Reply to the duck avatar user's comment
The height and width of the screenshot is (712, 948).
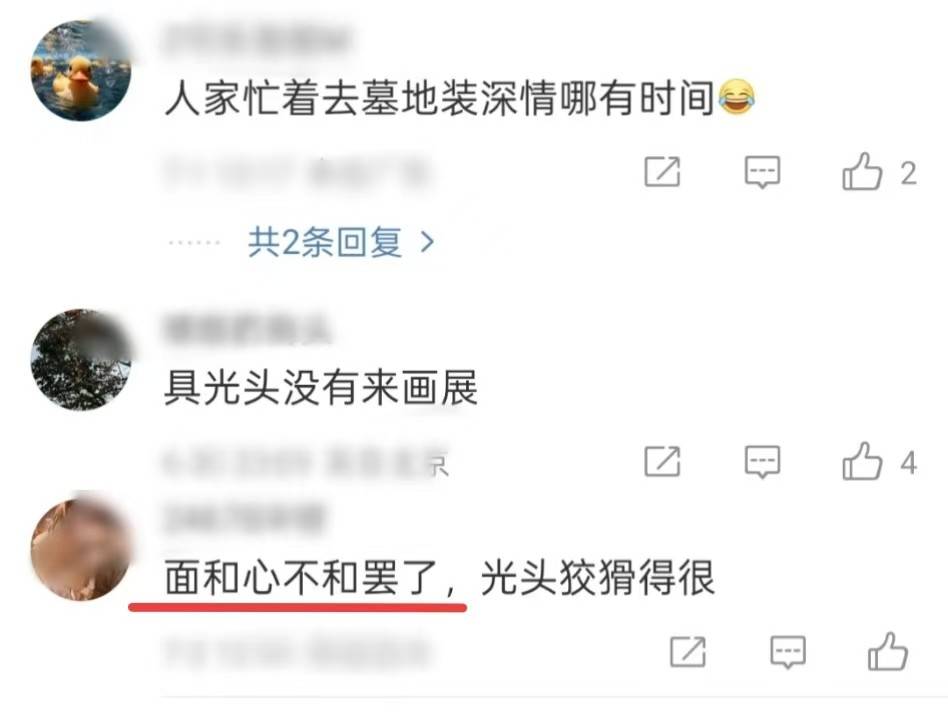coord(762,172)
